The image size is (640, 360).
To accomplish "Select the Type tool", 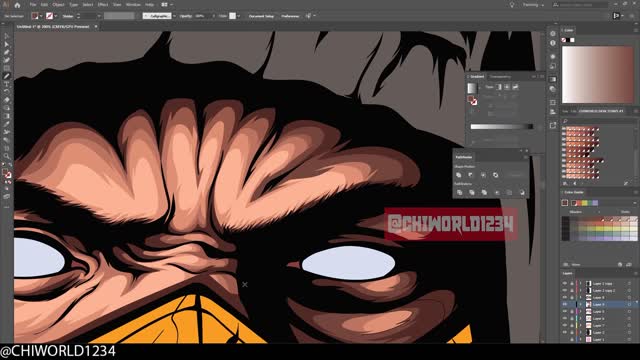I will click(7, 84).
